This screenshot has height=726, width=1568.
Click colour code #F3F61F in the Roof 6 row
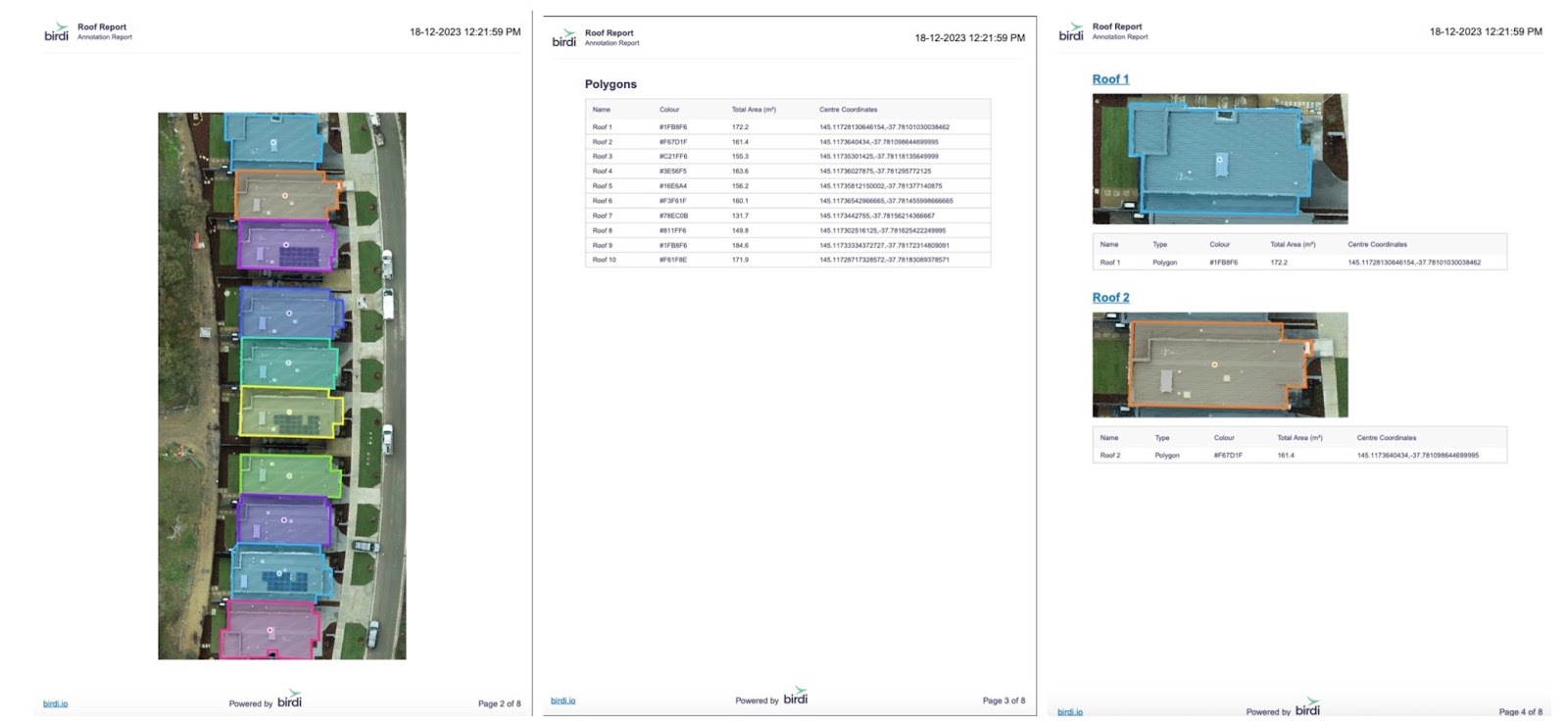(672, 201)
